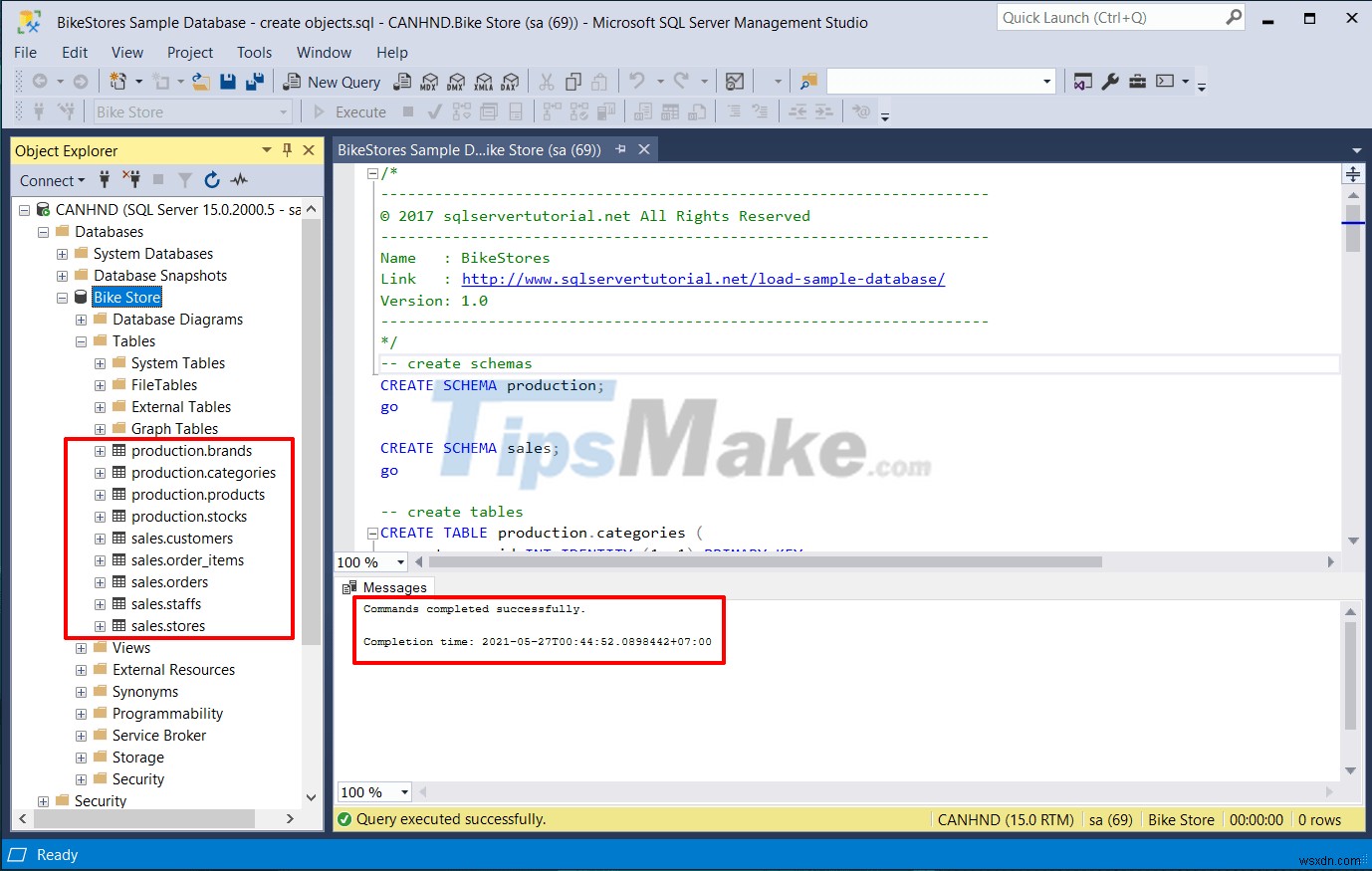Change the editor zoom percentage dropdown

tap(369, 562)
